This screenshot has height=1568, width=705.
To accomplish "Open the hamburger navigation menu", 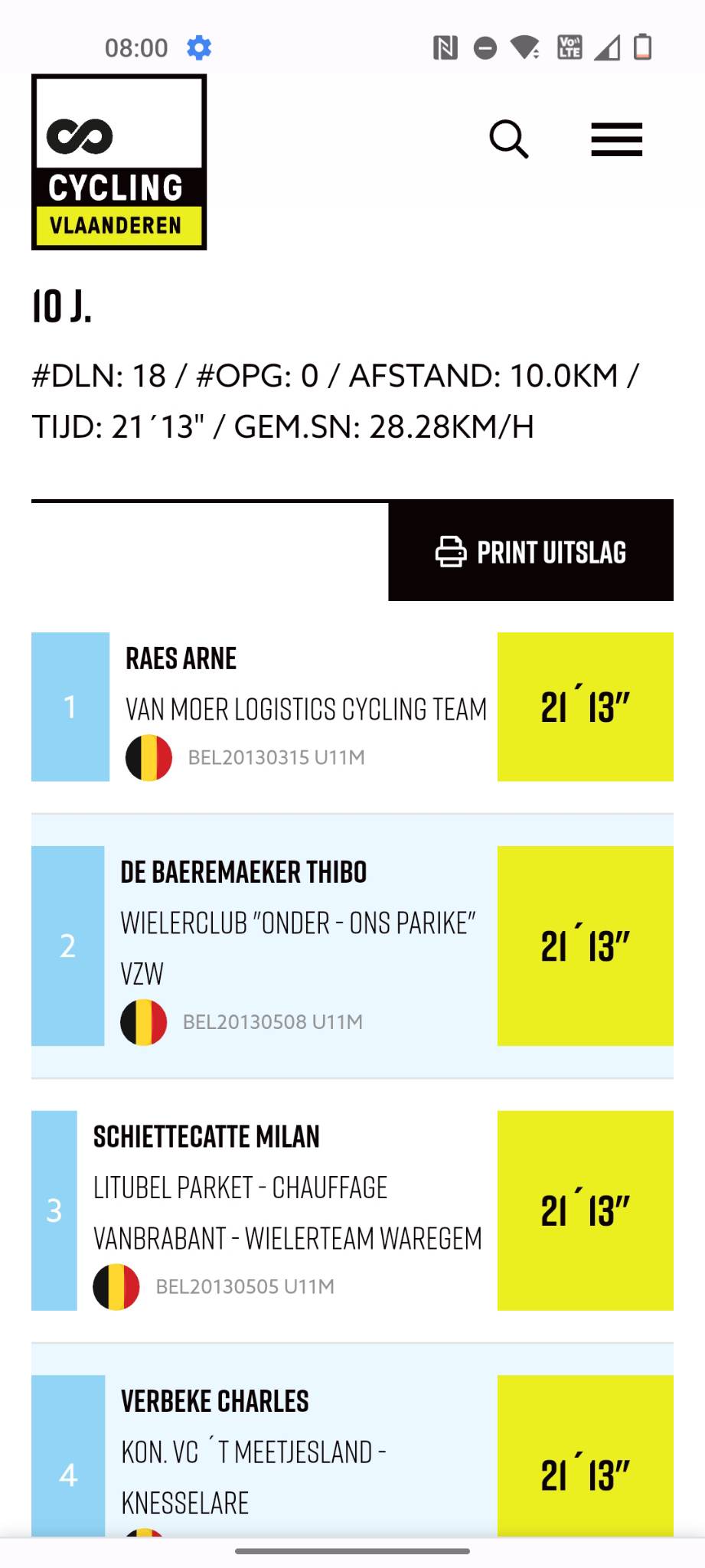I will click(x=616, y=139).
